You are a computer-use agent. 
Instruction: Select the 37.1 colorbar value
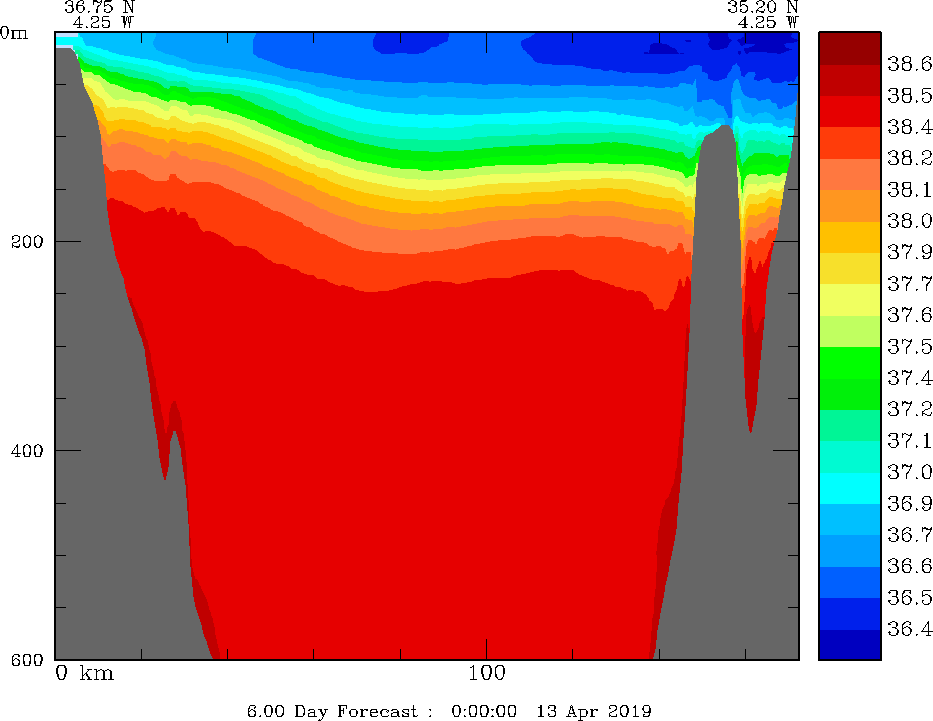[x=909, y=441]
